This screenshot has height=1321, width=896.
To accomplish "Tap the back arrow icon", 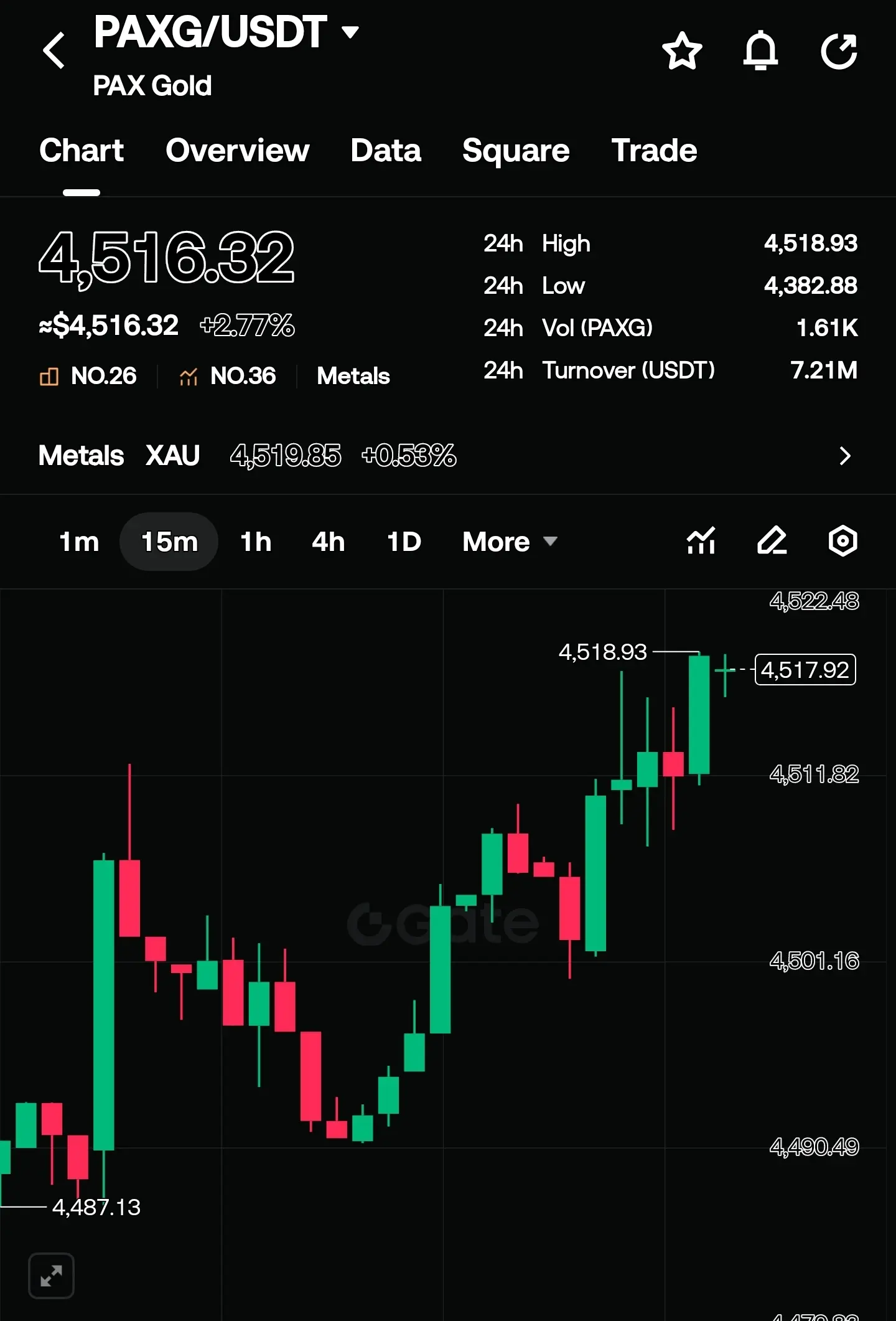I will (54, 50).
